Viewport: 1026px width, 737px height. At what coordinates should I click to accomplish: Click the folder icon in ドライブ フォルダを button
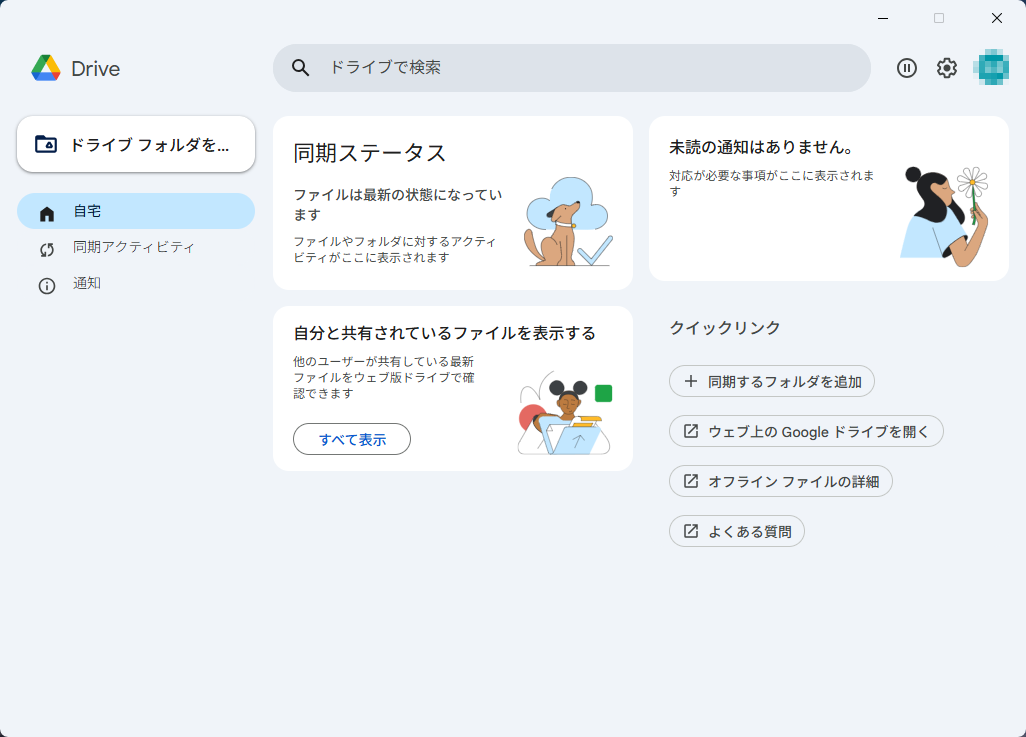tap(46, 144)
